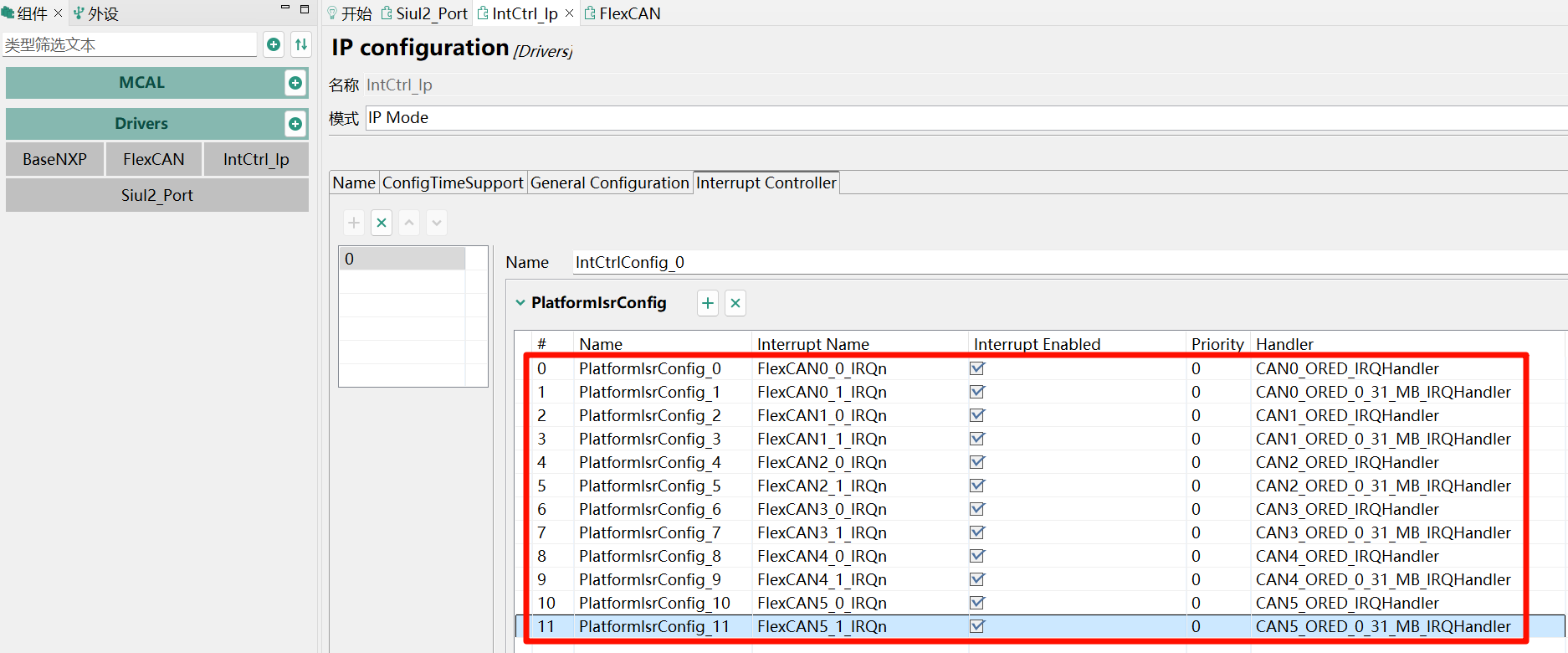Image resolution: width=1568 pixels, height=653 pixels.
Task: Toggle Interrupt Enabled for FlexCAN5_0_IRQn
Action: pyautogui.click(x=977, y=603)
